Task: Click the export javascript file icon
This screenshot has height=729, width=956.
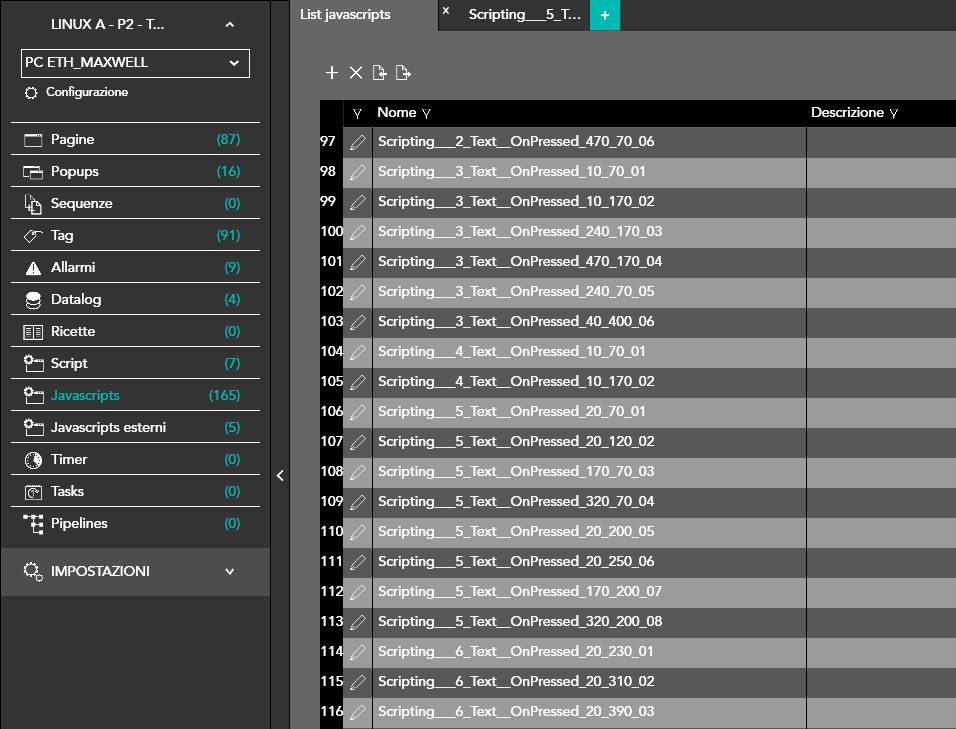Action: (x=403, y=72)
